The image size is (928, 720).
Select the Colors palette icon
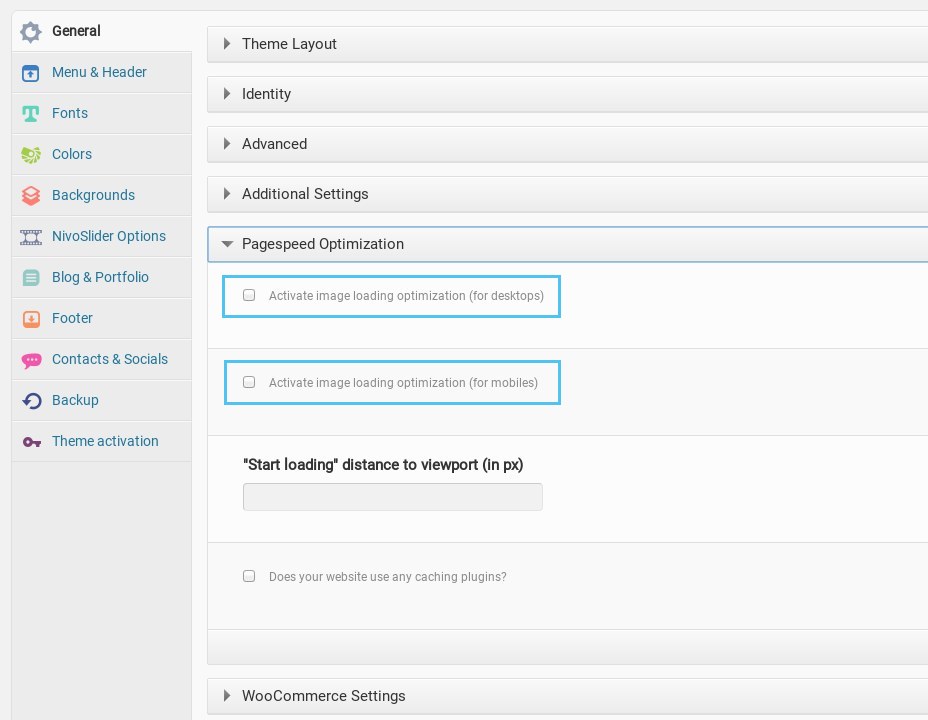coord(31,155)
